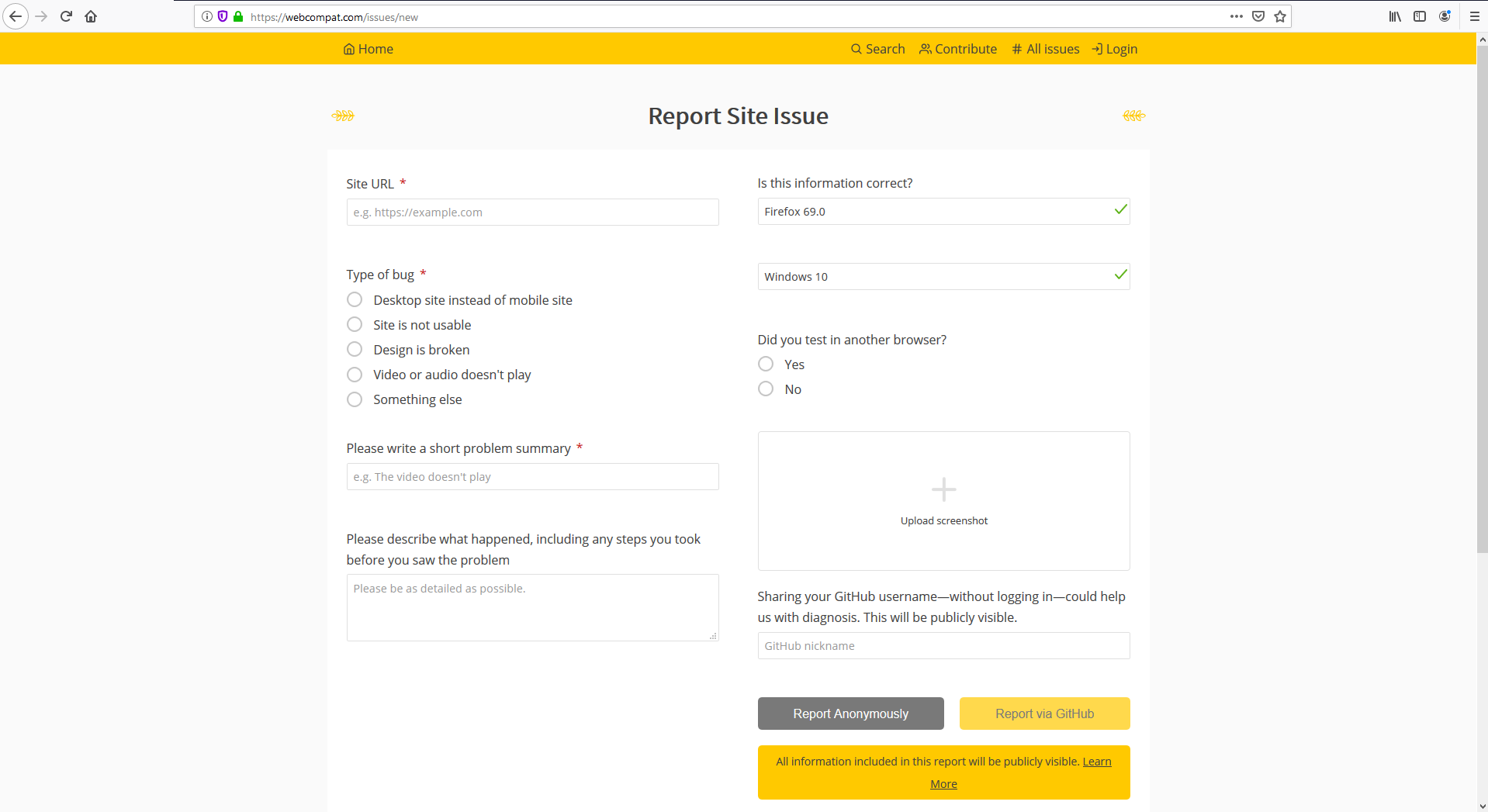Viewport: 1488px width, 812px height.
Task: Click the GitHub nickname input field
Action: tap(943, 645)
